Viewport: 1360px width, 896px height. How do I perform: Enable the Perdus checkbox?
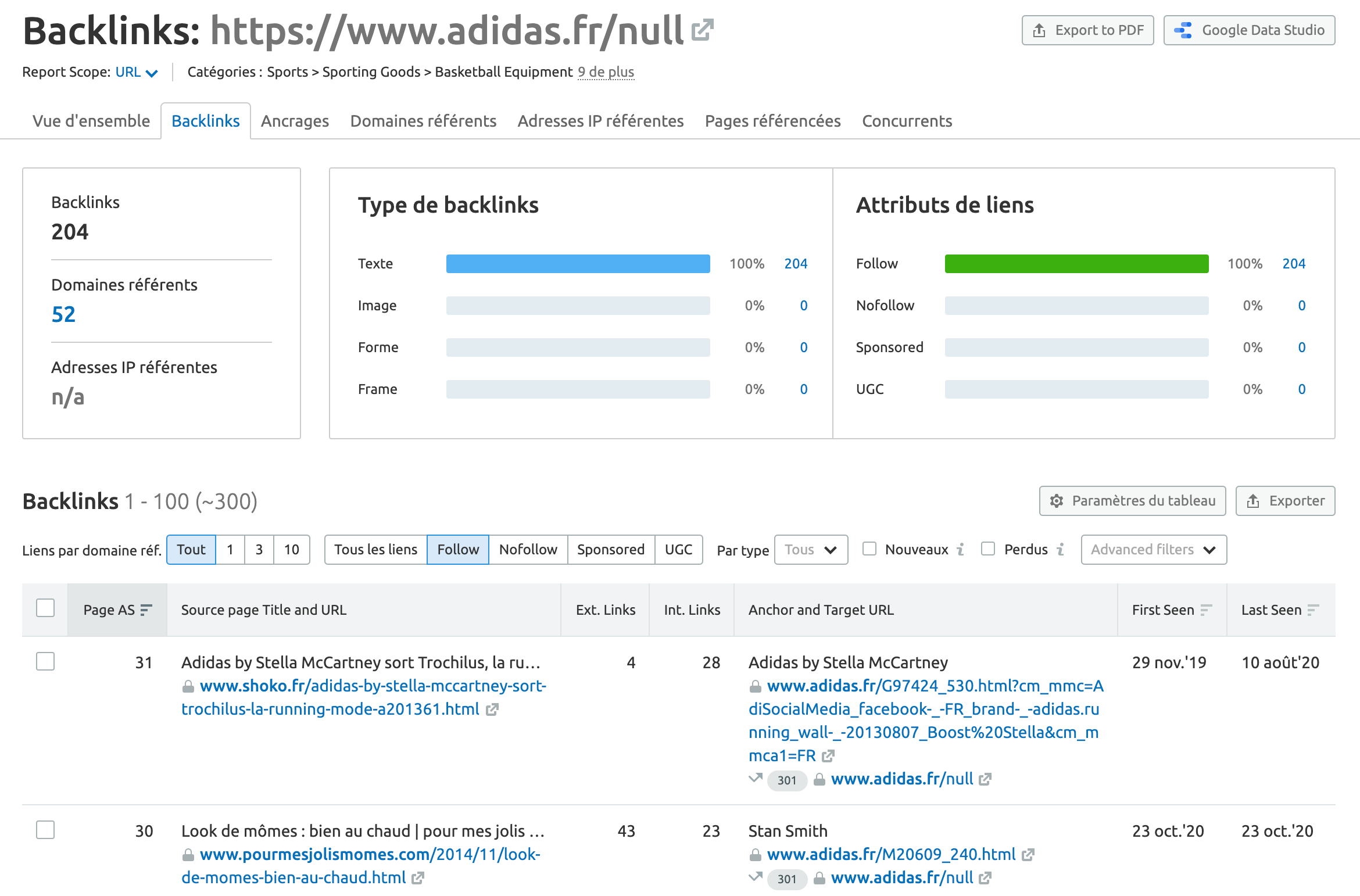point(988,549)
